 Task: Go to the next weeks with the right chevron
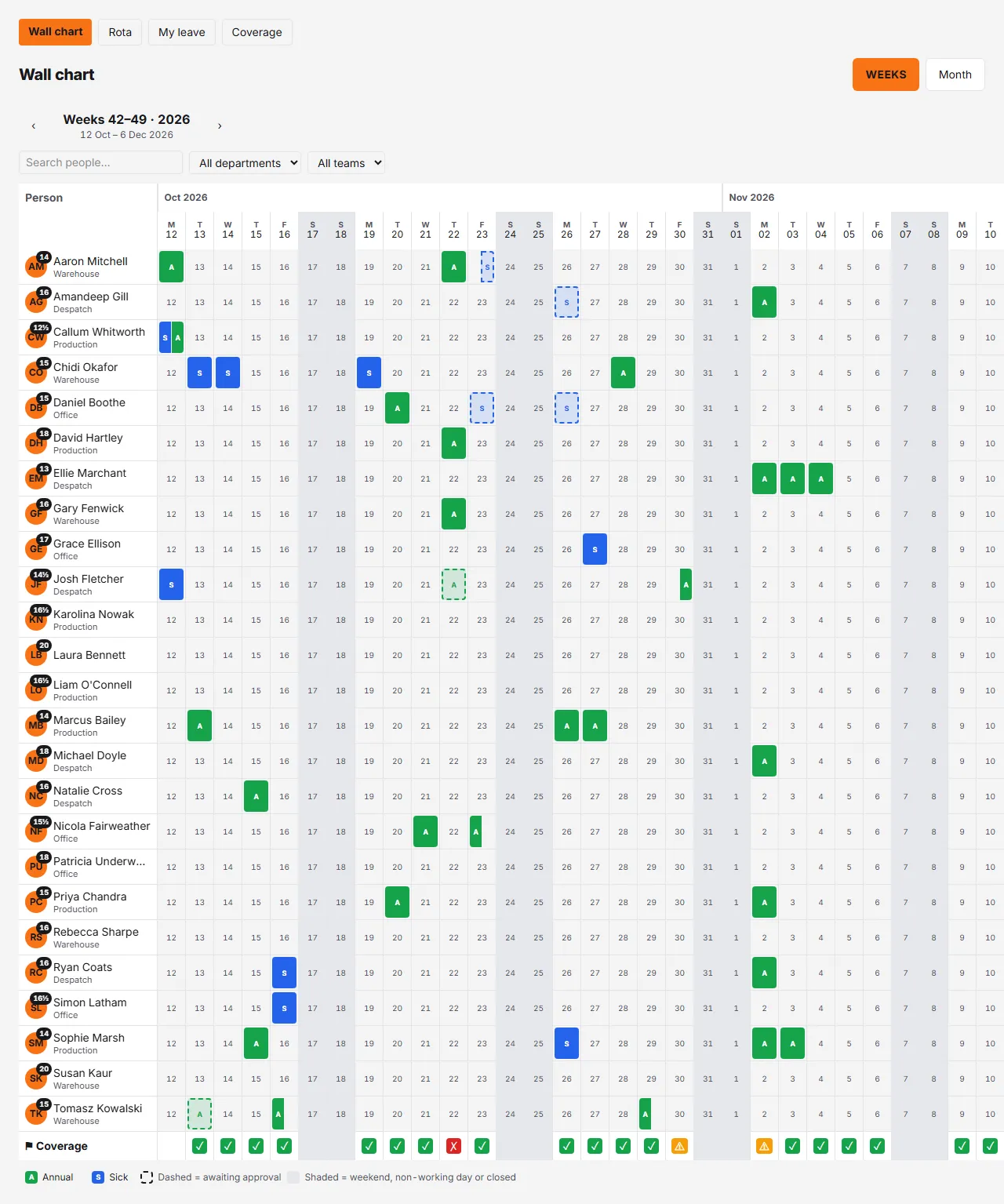tap(220, 125)
